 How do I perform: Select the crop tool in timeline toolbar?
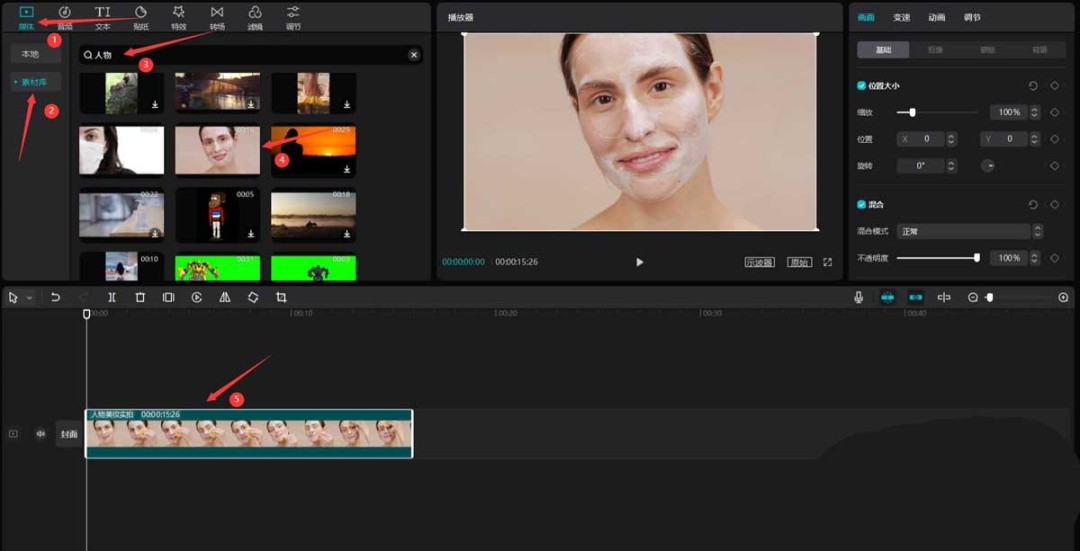tap(281, 298)
